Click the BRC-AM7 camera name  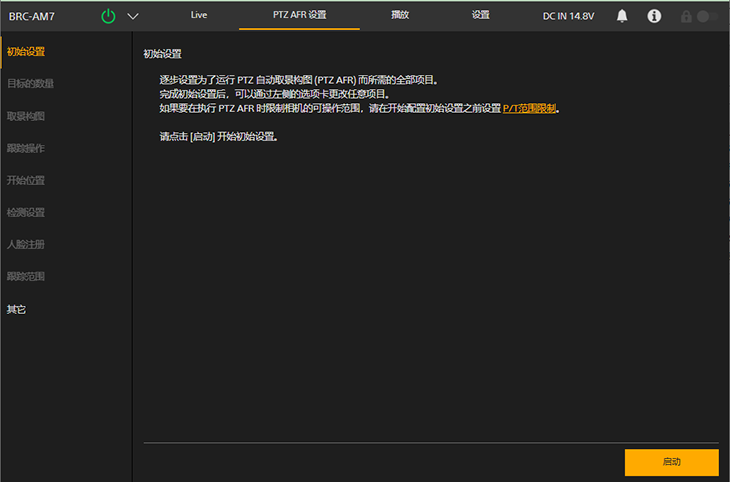(x=32, y=16)
